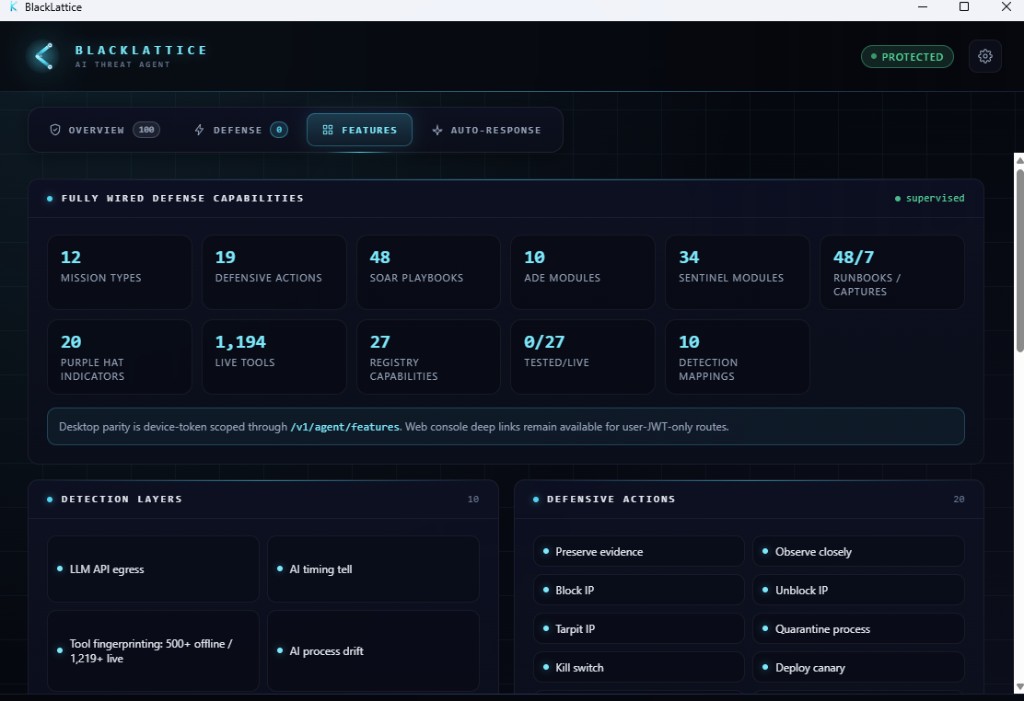Click the PROTECTED status badge
Screen dimensions: 1024x701
[x=907, y=57]
